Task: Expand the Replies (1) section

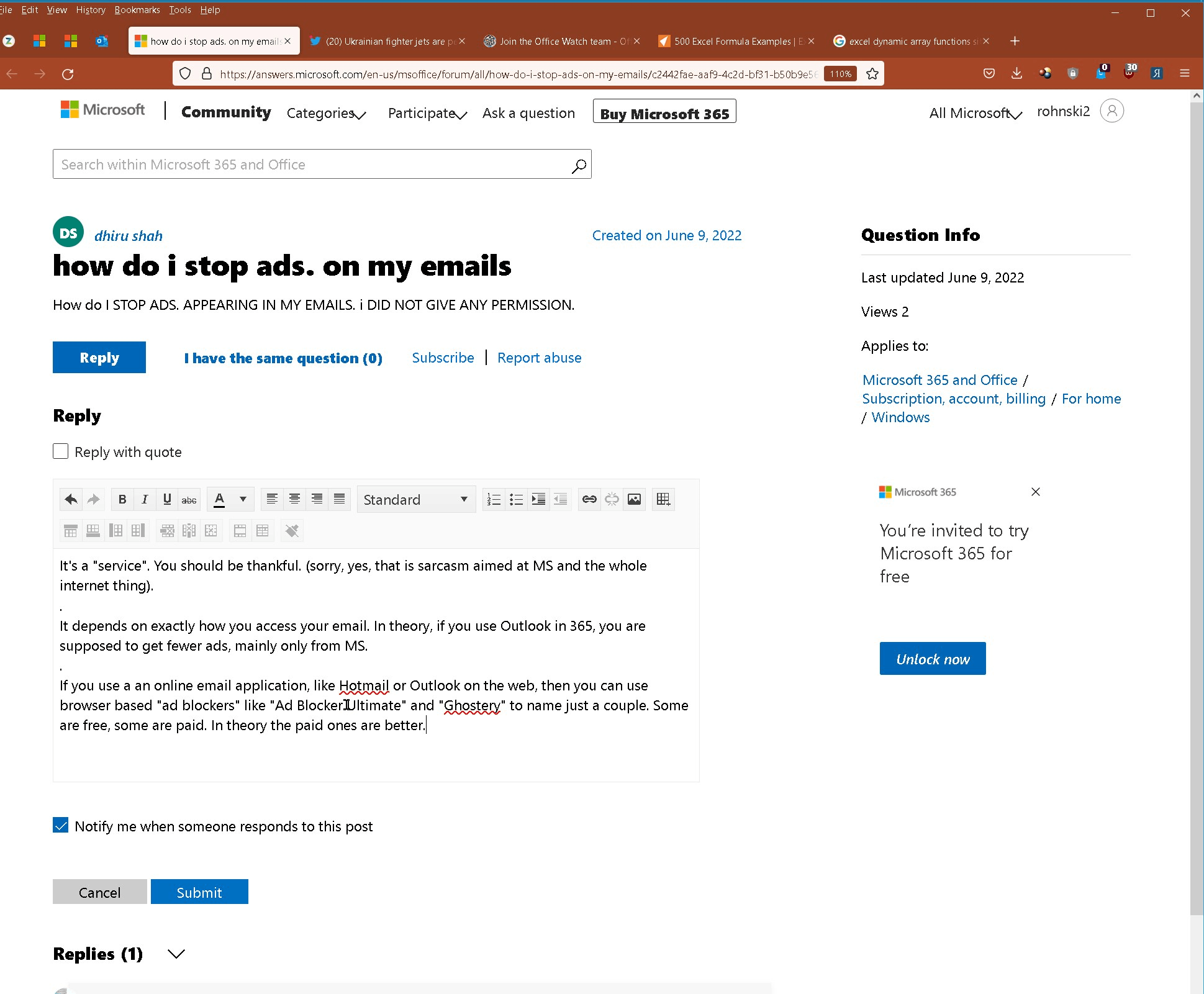Action: 176,954
